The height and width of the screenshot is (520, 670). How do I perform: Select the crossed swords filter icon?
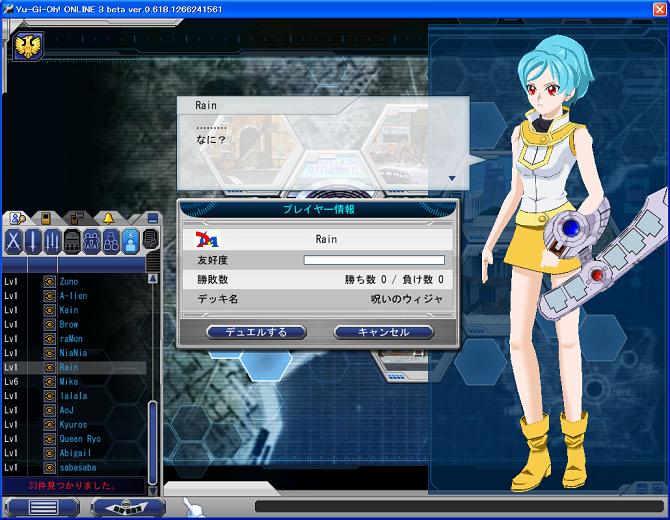(14, 241)
